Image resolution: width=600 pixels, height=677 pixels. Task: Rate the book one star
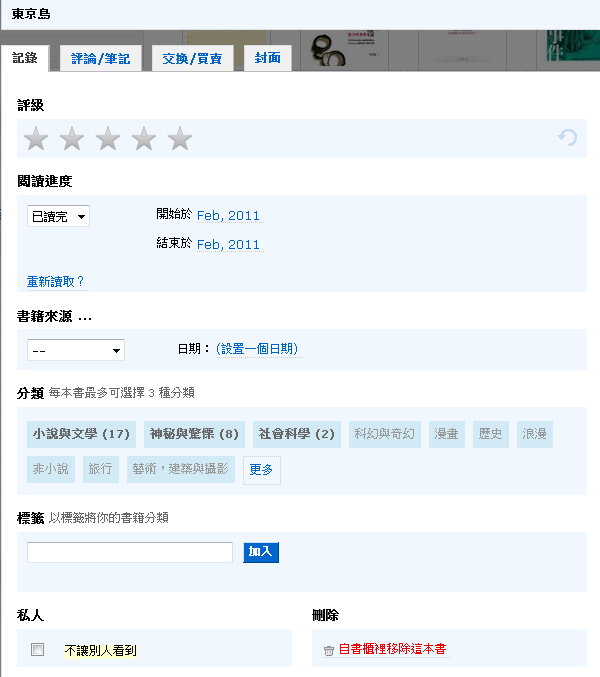pos(36,139)
